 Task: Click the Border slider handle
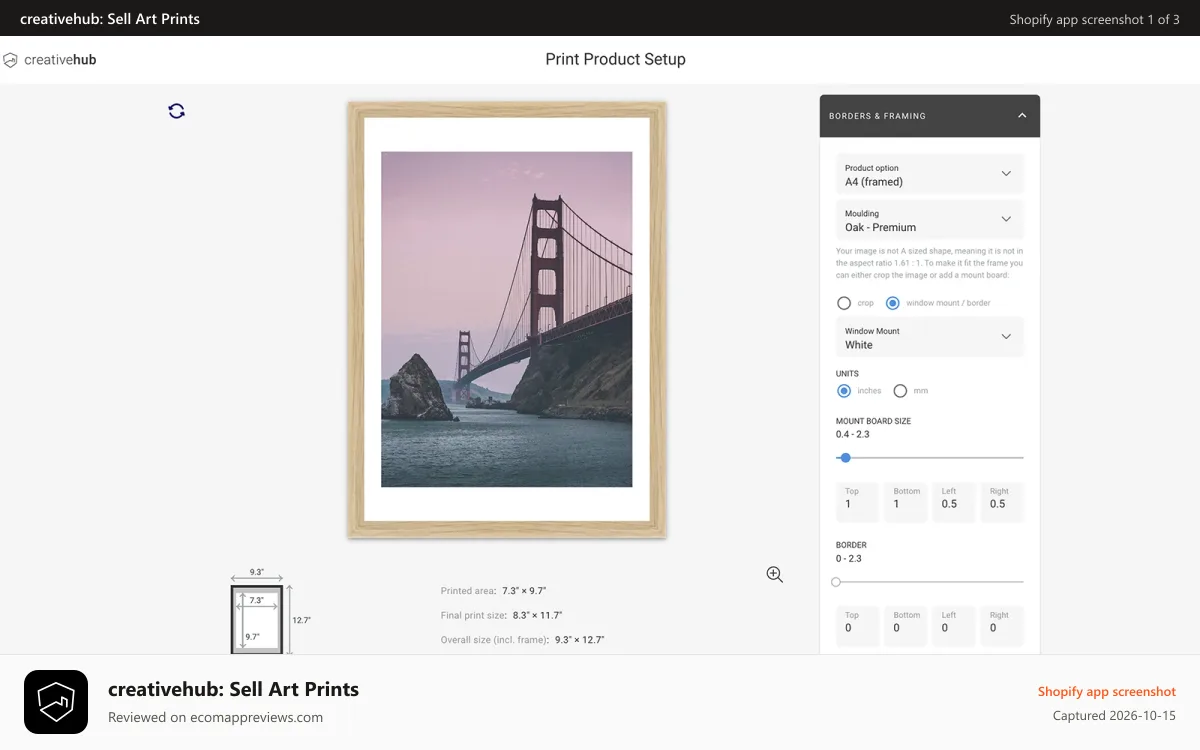coord(836,582)
